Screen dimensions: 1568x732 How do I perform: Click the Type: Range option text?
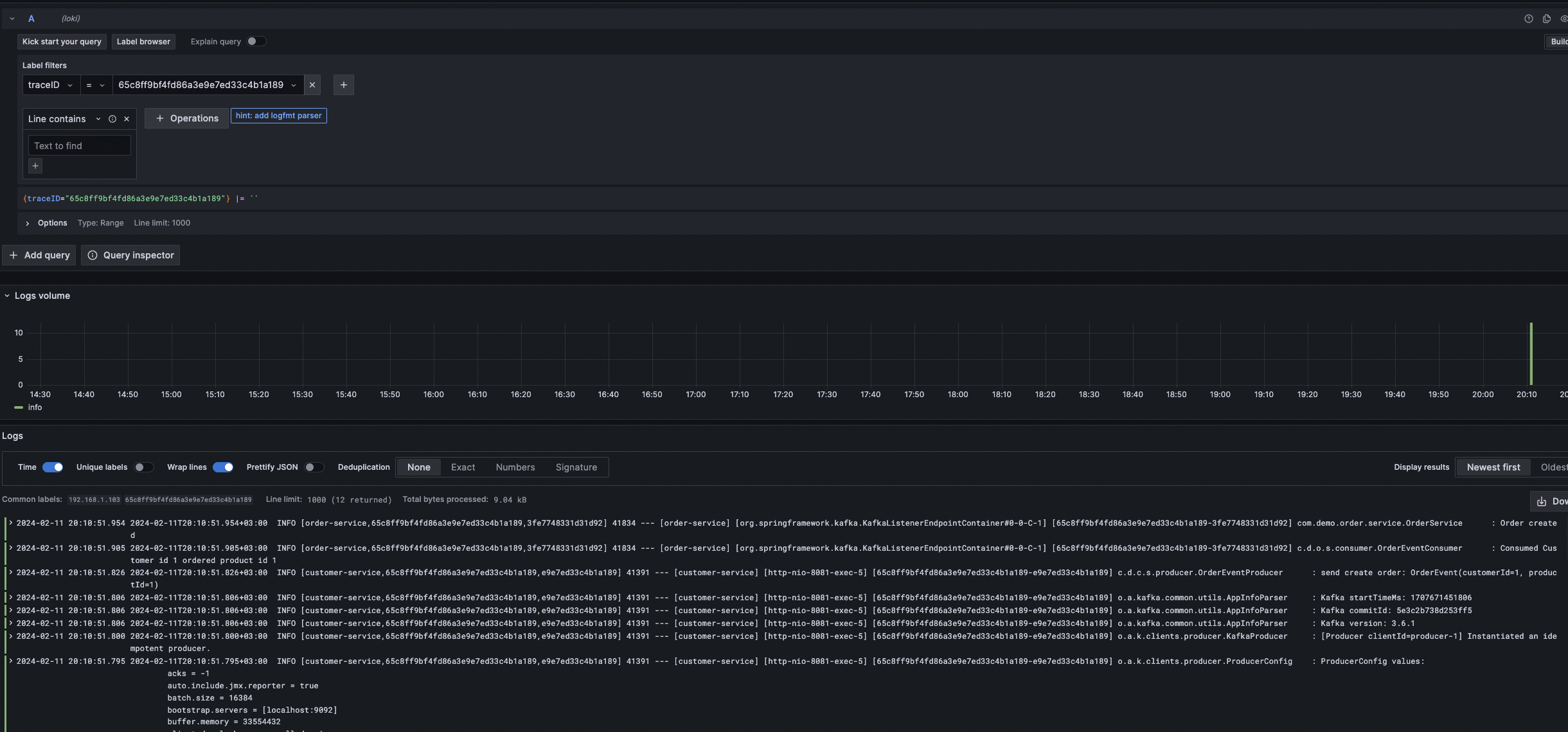click(x=100, y=223)
